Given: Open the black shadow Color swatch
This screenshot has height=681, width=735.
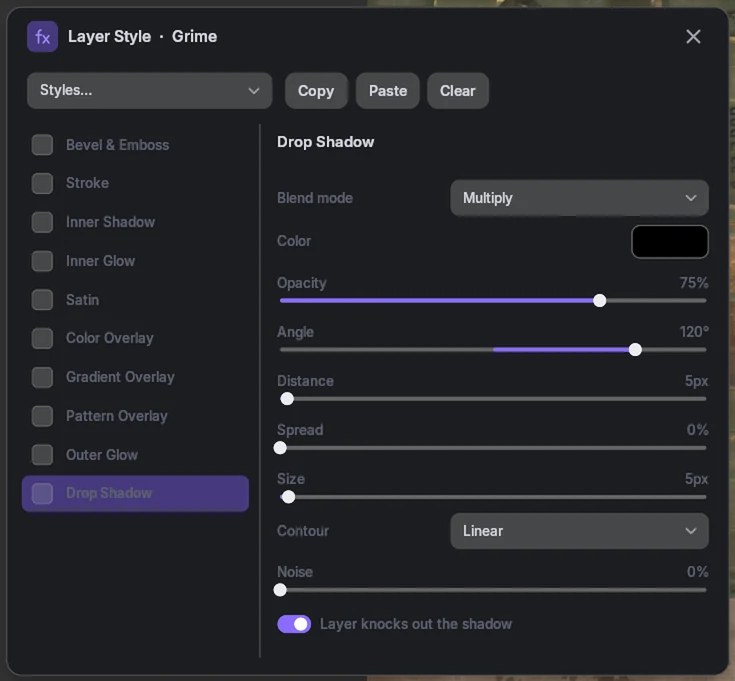Looking at the screenshot, I should tap(670, 241).
